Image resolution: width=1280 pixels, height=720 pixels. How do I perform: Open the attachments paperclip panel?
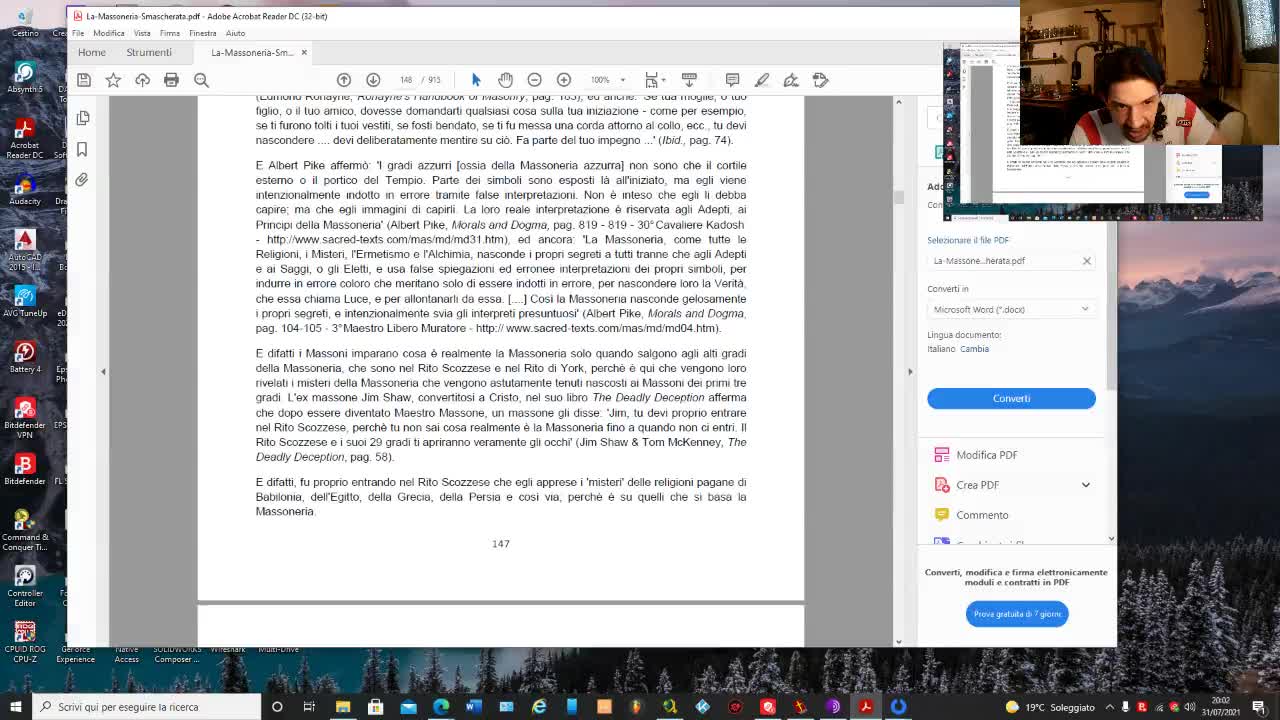[82, 180]
